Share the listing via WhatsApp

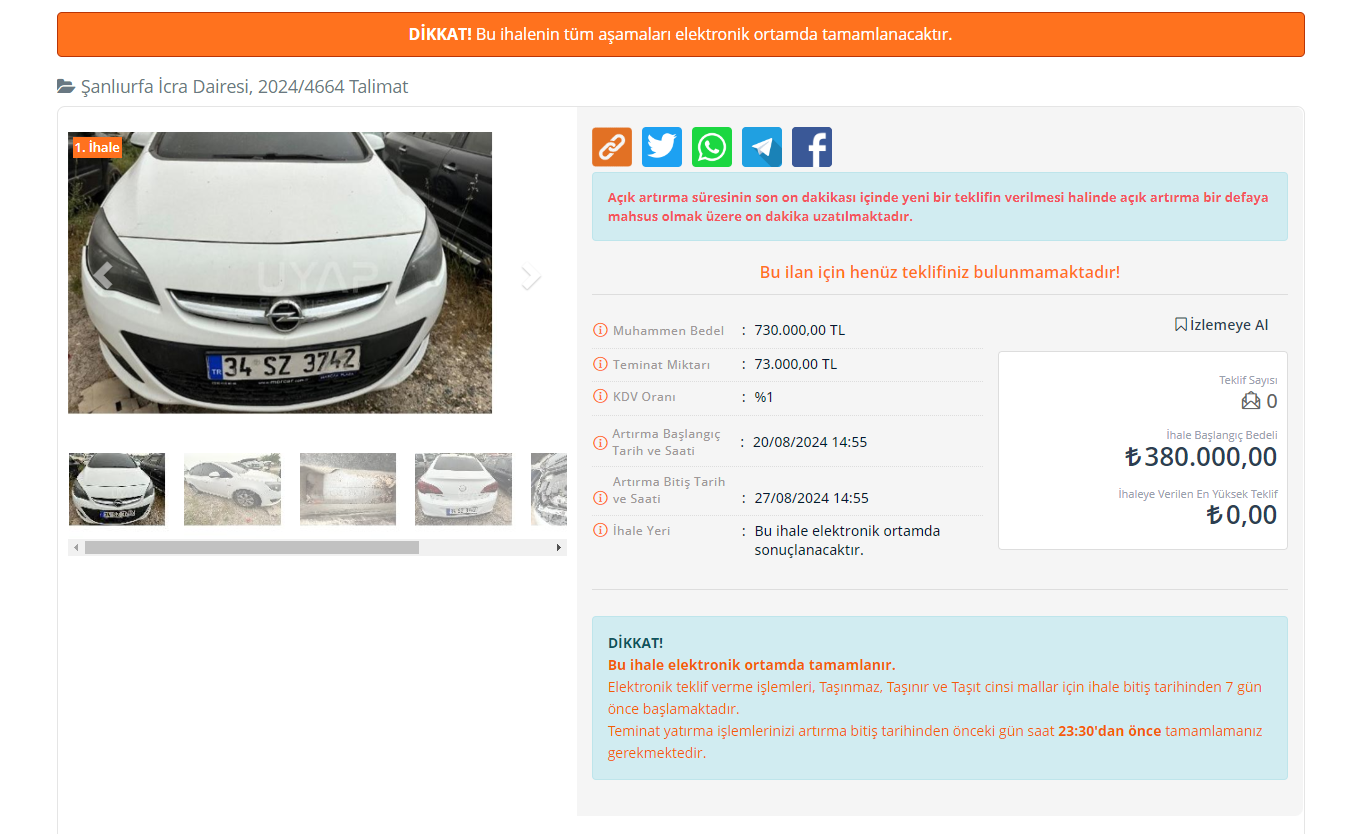(711, 147)
